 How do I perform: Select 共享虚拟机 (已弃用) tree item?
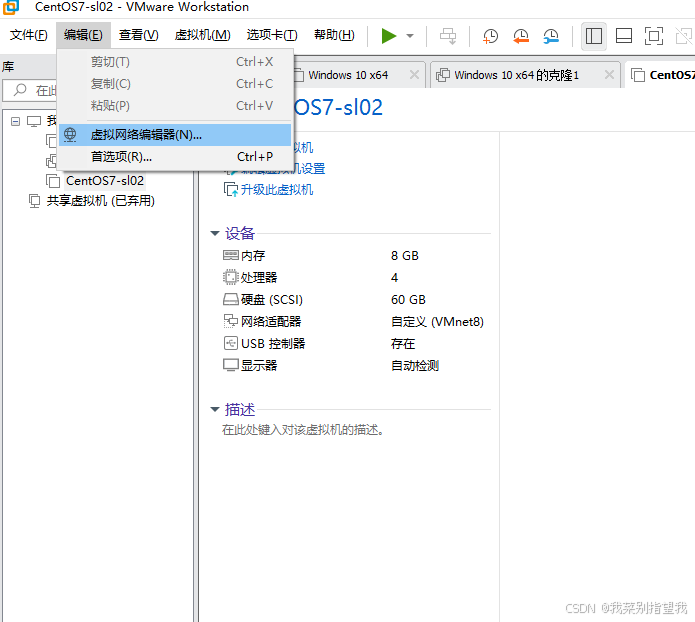(101, 201)
